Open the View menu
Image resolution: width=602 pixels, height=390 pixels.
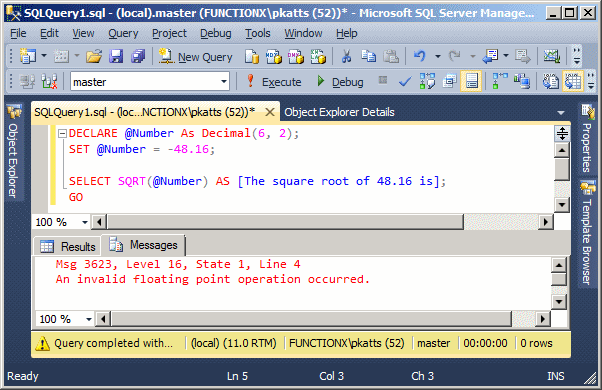click(x=83, y=34)
